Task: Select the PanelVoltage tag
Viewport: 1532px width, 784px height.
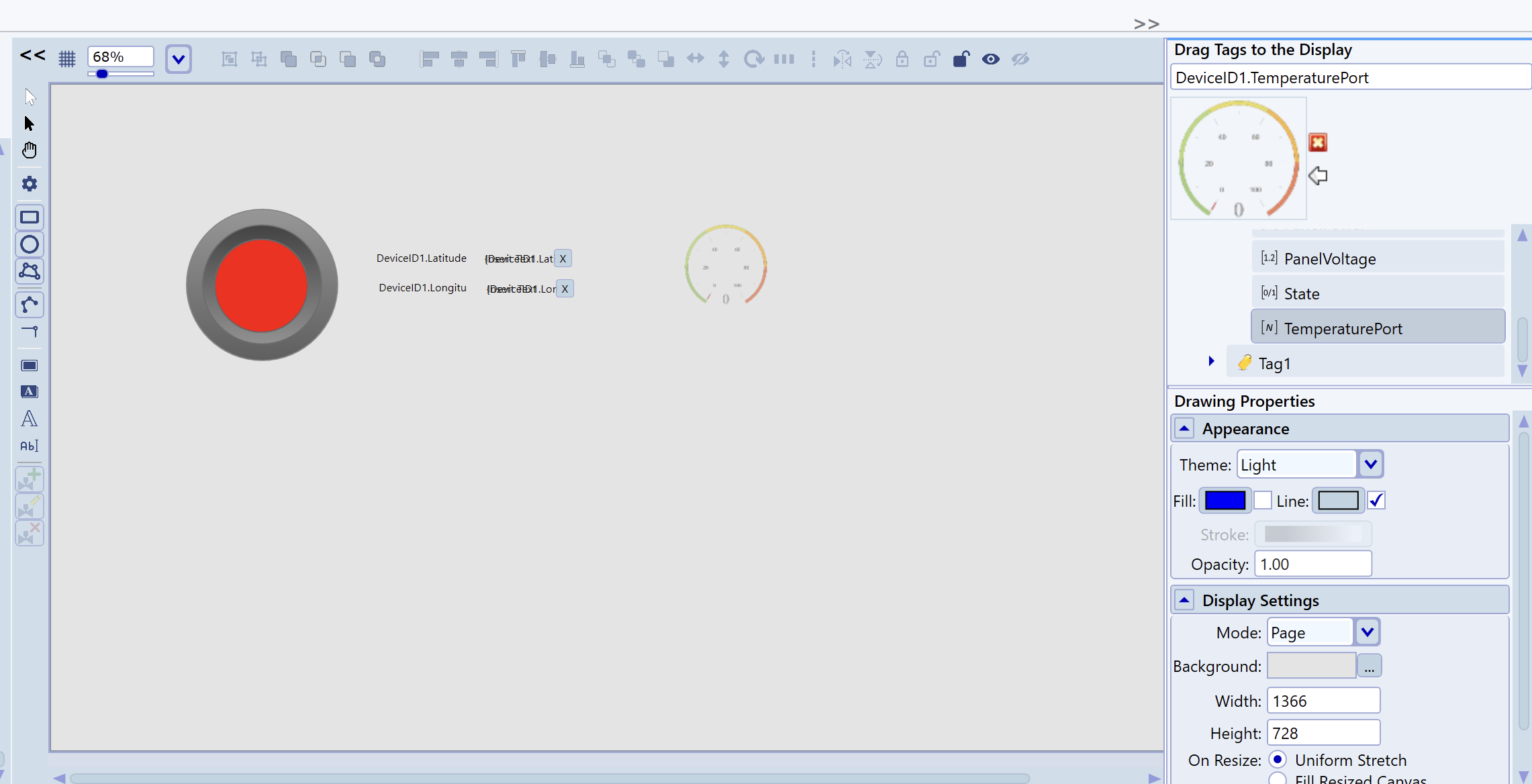Action: (1378, 258)
